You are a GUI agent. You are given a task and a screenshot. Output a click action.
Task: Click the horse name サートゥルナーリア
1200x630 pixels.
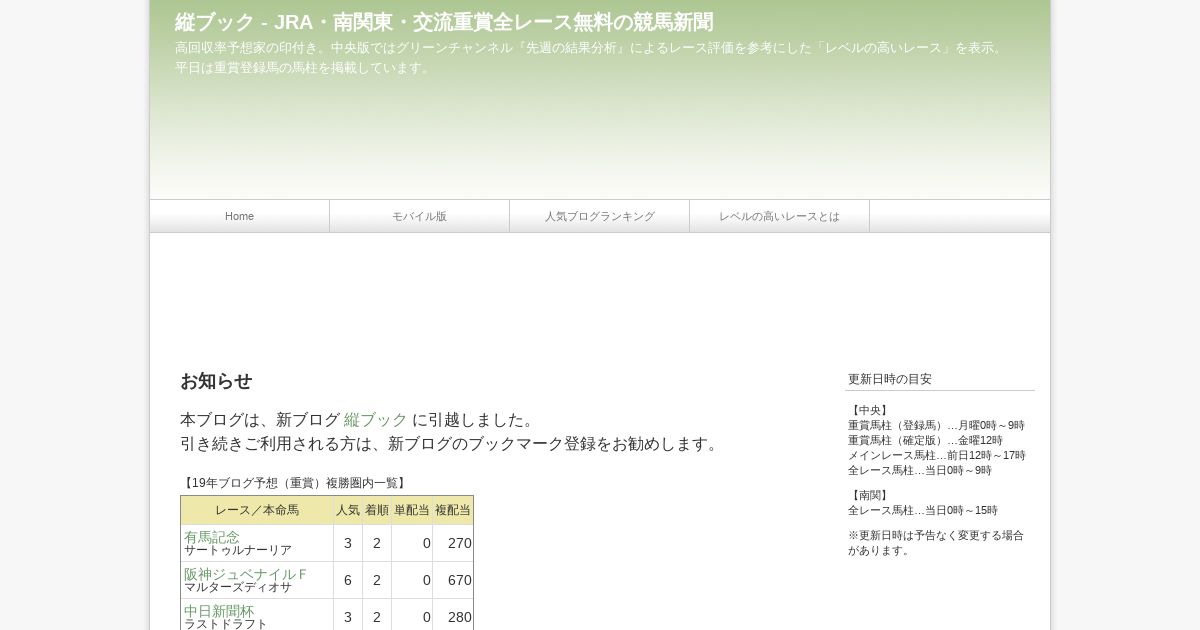coord(238,551)
